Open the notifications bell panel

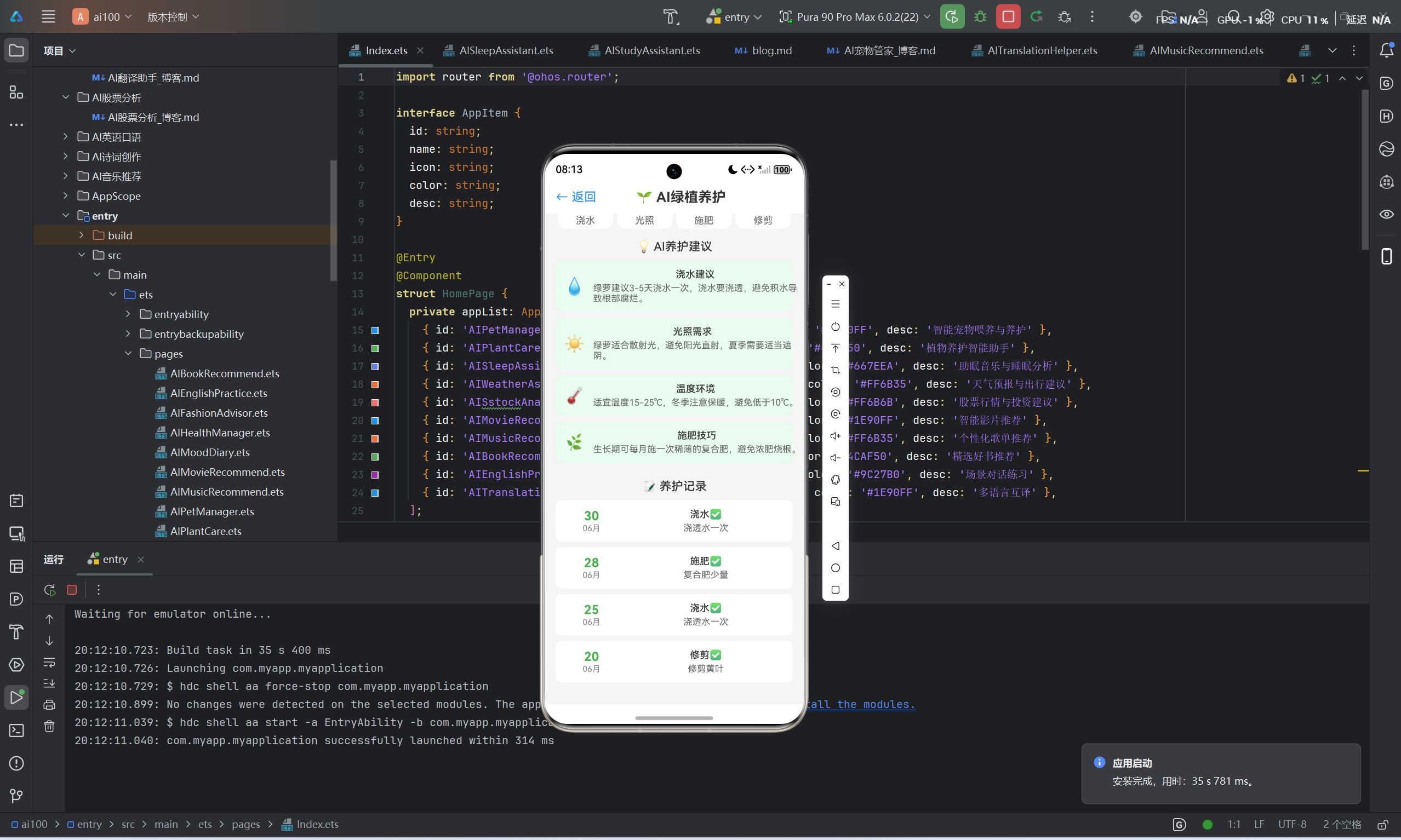tap(1386, 50)
